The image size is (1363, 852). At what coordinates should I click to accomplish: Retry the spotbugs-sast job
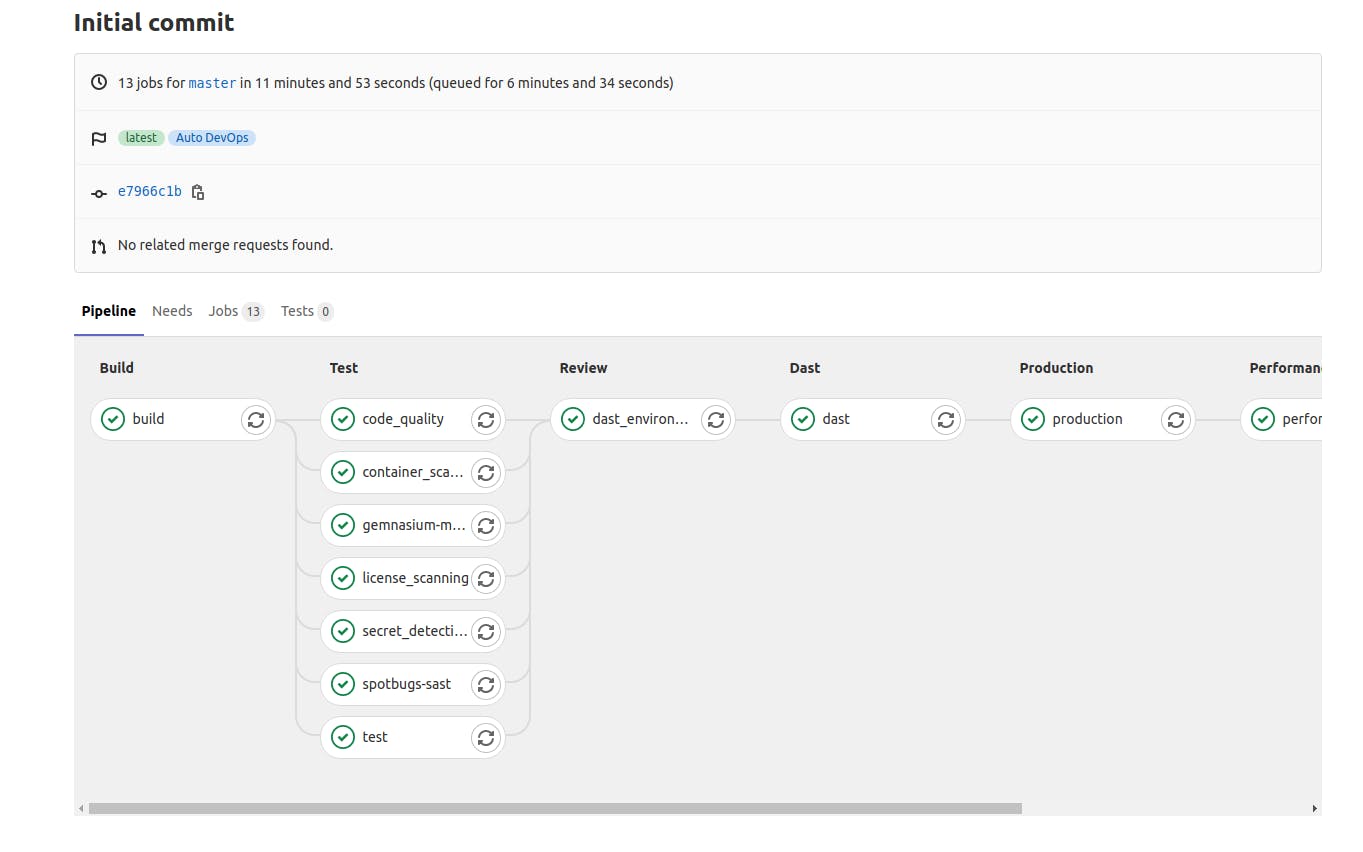[486, 684]
